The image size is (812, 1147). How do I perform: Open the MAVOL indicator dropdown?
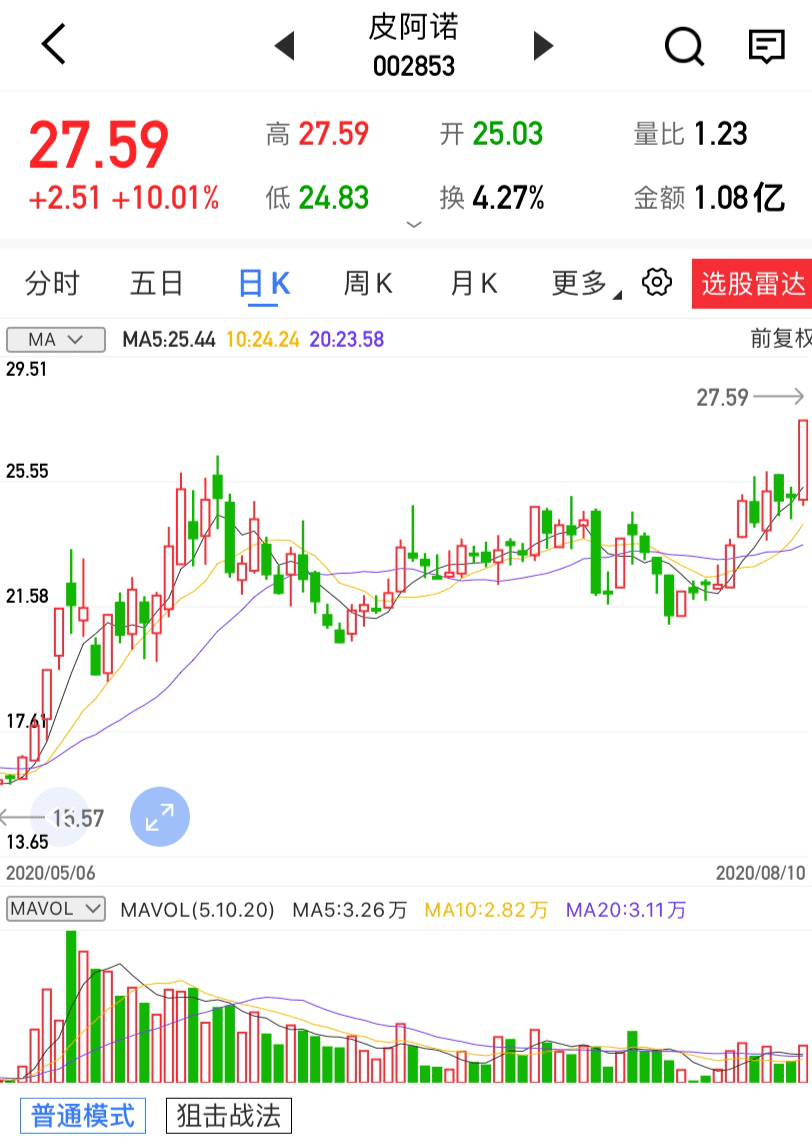click(56, 909)
